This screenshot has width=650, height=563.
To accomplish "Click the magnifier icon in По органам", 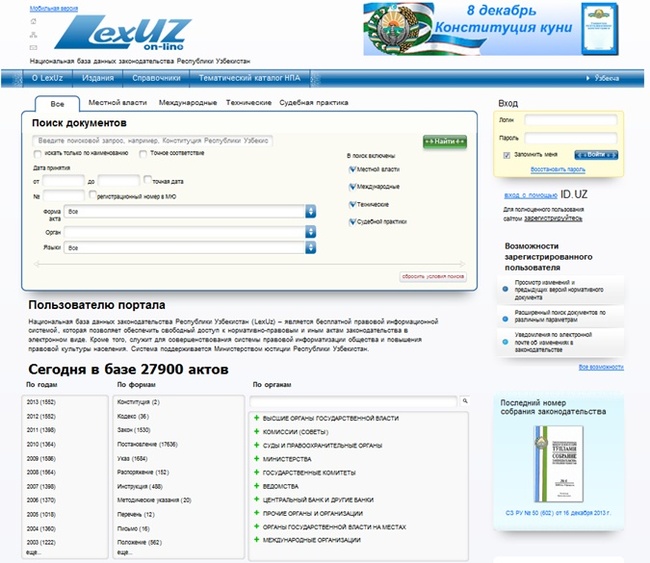I will [465, 401].
